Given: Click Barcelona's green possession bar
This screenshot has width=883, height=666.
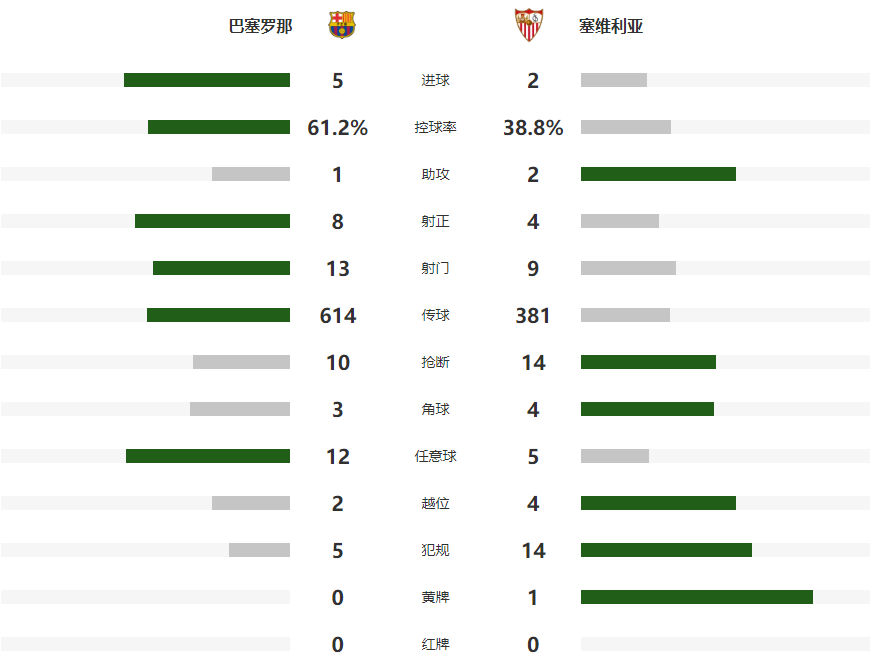Looking at the screenshot, I should click(219, 127).
